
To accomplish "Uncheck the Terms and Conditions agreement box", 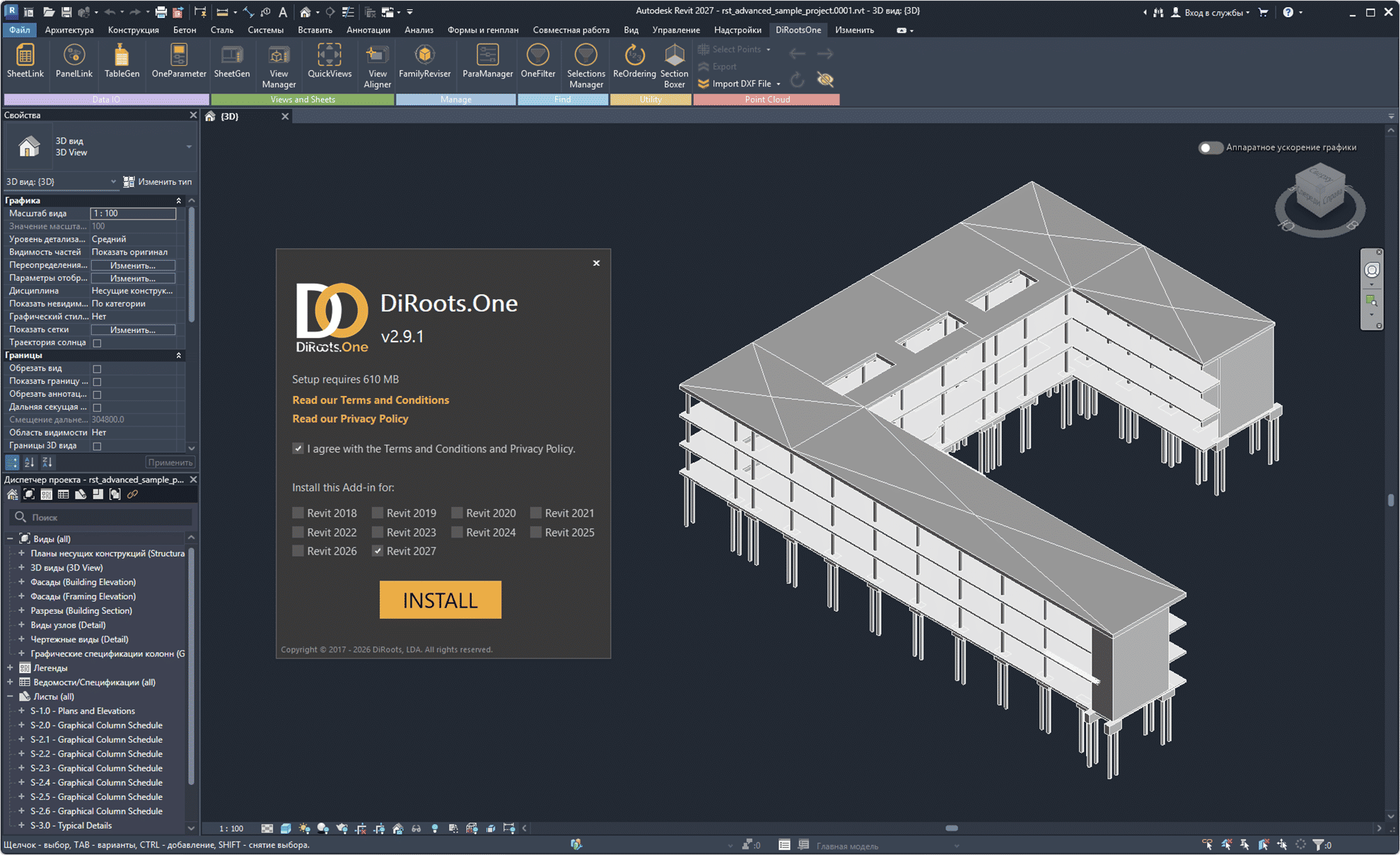I will pyautogui.click(x=298, y=448).
